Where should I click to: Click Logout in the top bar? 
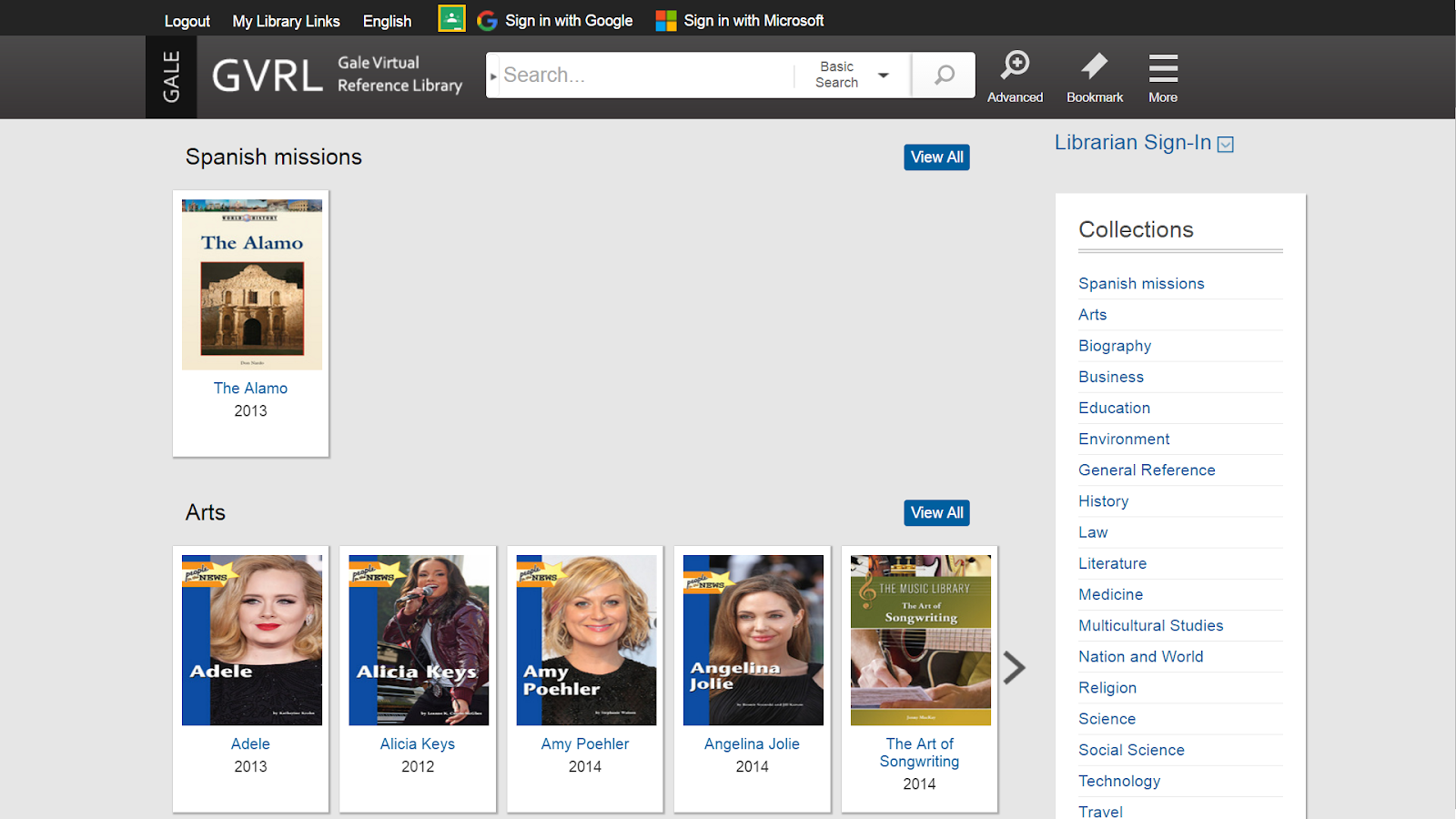pyautogui.click(x=187, y=21)
